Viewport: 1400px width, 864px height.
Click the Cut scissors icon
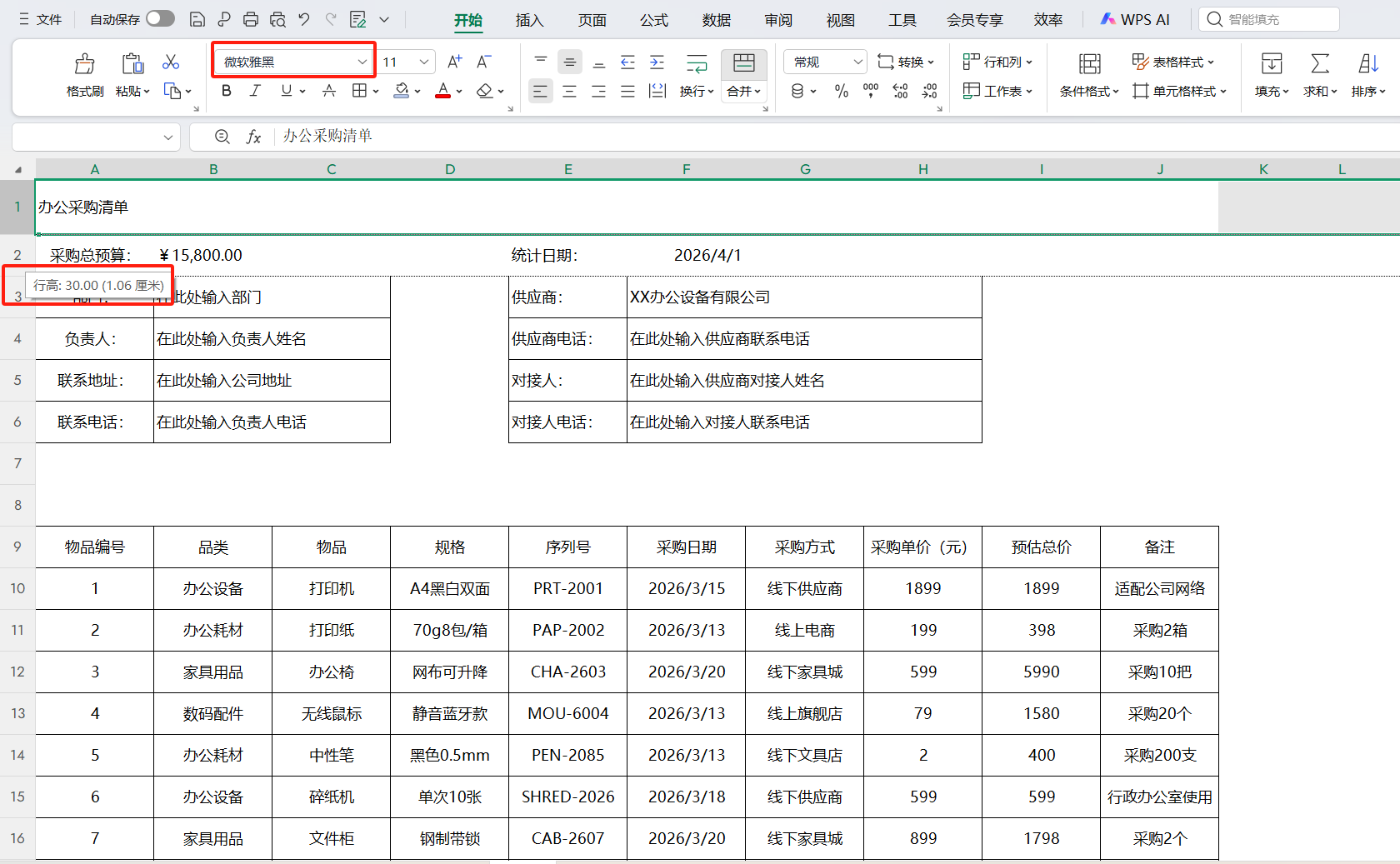pyautogui.click(x=171, y=62)
